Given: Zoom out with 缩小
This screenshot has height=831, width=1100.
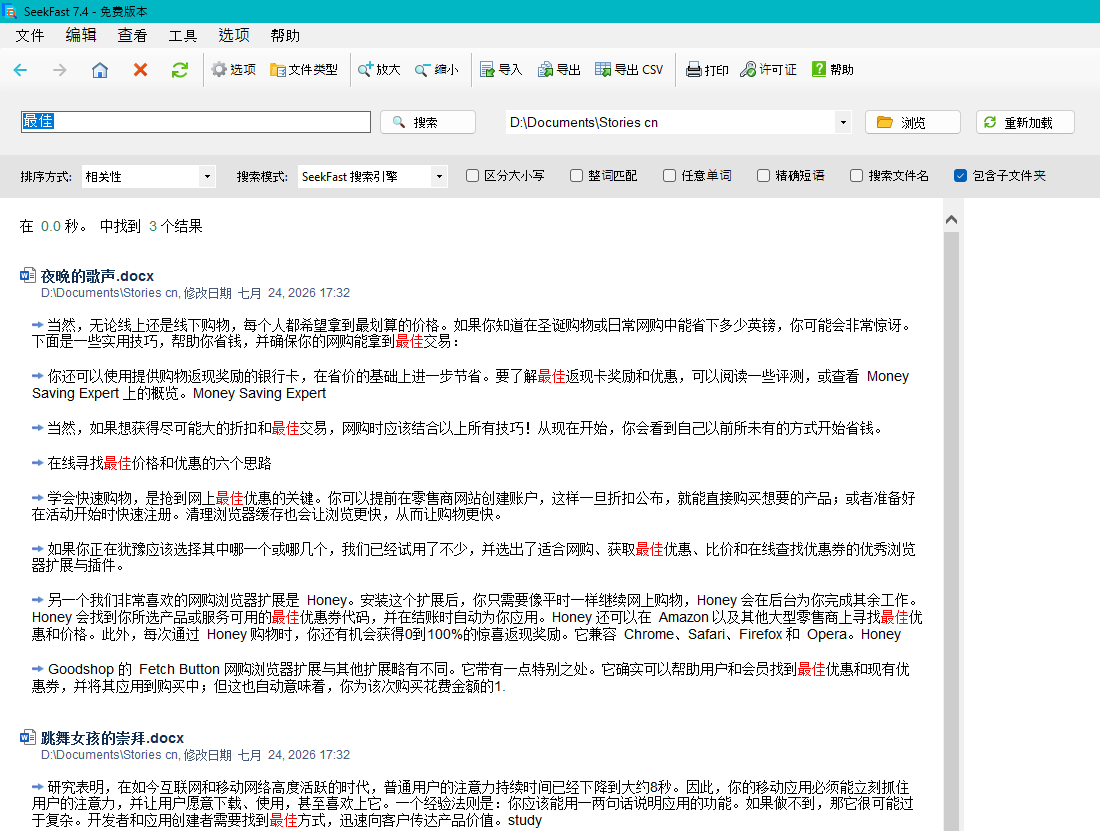Looking at the screenshot, I should click(436, 69).
